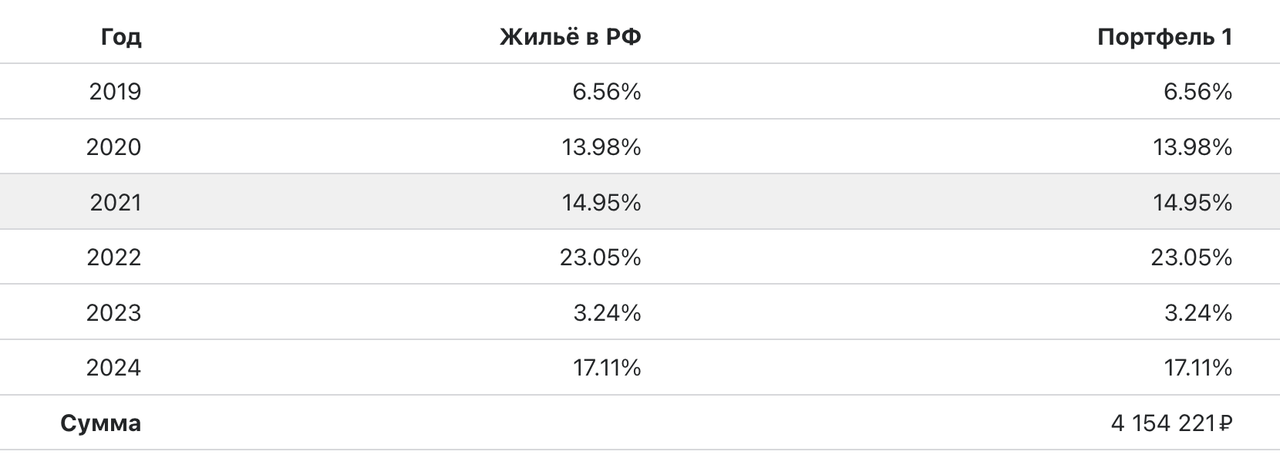This screenshot has height=455, width=1280.
Task: Click the "Жильё в РФ" column header
Action: (570, 37)
